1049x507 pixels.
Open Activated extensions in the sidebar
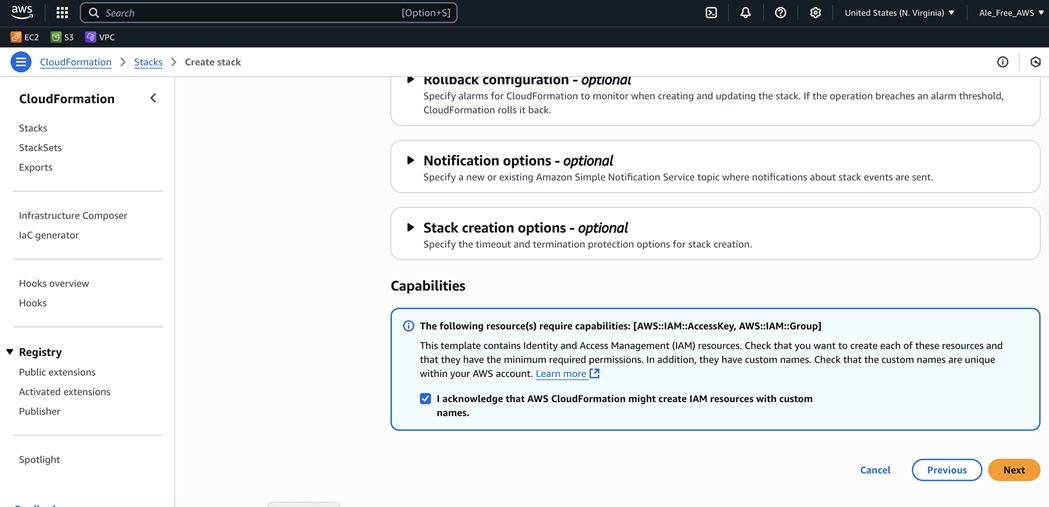(64, 392)
